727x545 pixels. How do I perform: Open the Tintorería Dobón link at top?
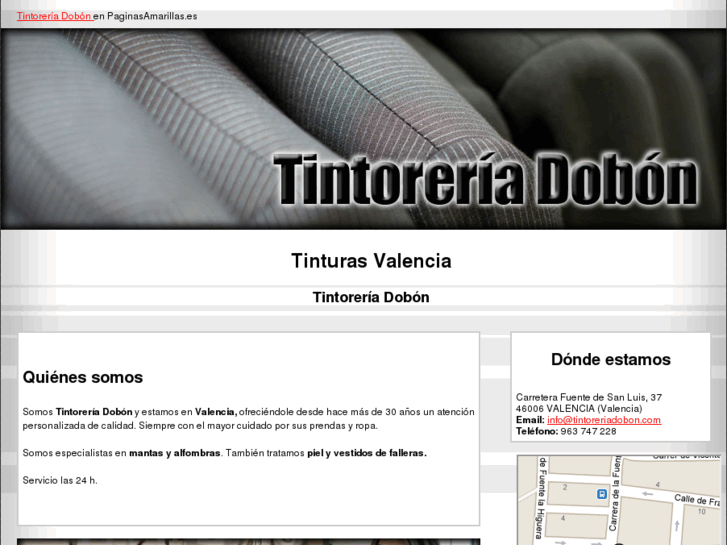55,16
